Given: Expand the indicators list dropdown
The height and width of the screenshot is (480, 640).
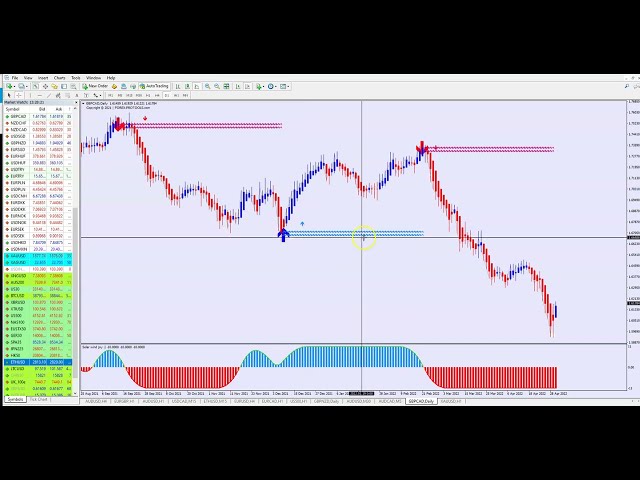Looking at the screenshot, I should 264,86.
